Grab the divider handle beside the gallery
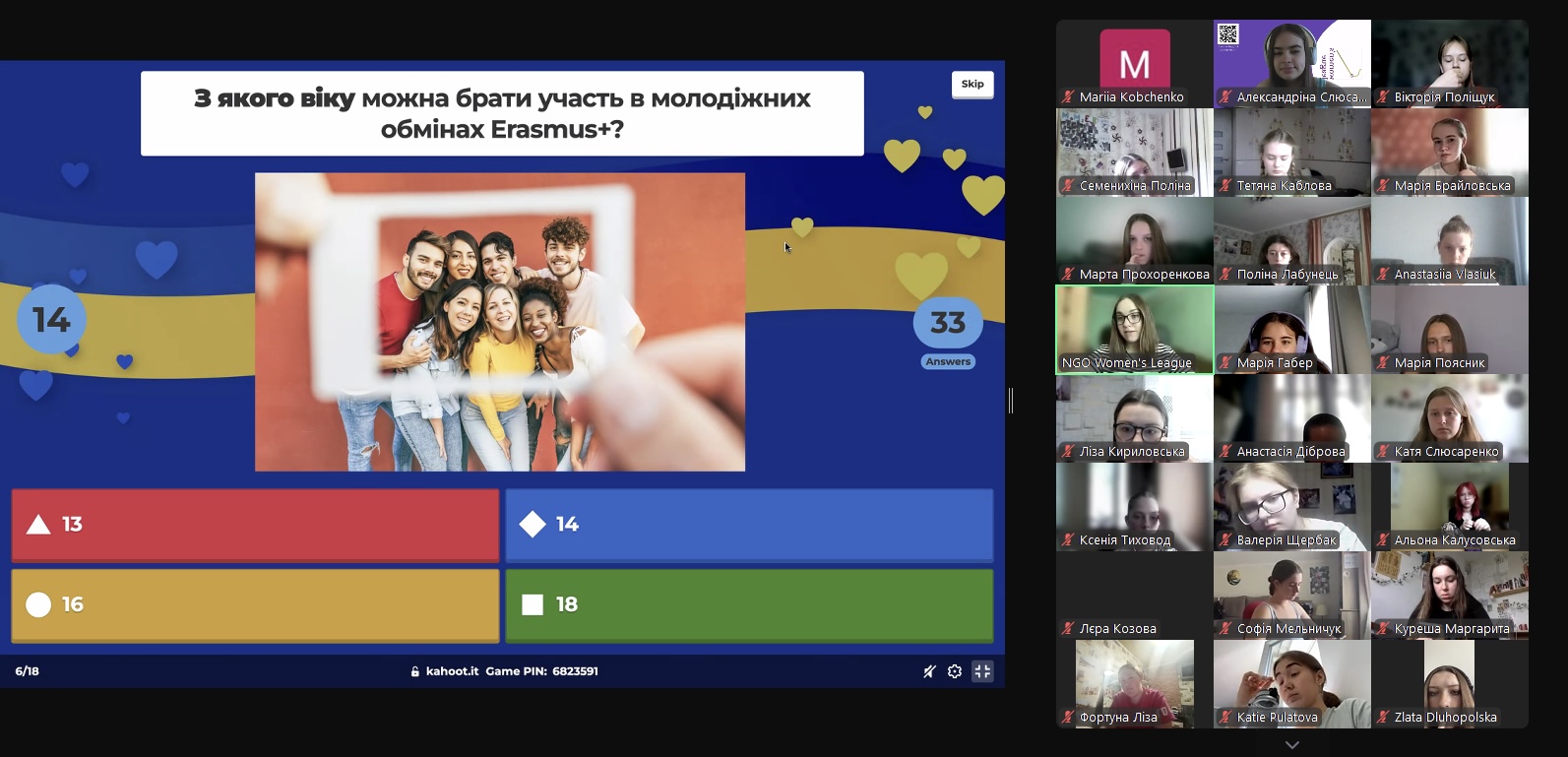Viewport: 1568px width, 757px height. [1011, 400]
